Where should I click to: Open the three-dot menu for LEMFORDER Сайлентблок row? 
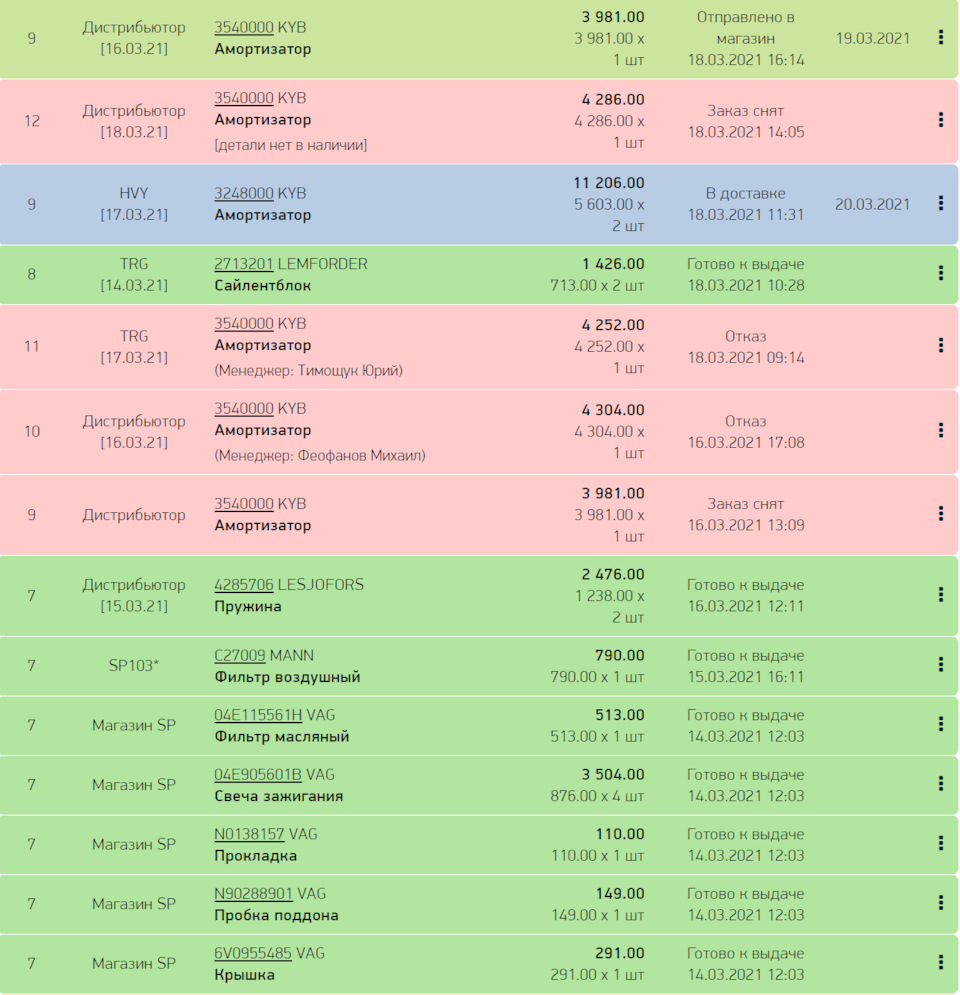[940, 273]
